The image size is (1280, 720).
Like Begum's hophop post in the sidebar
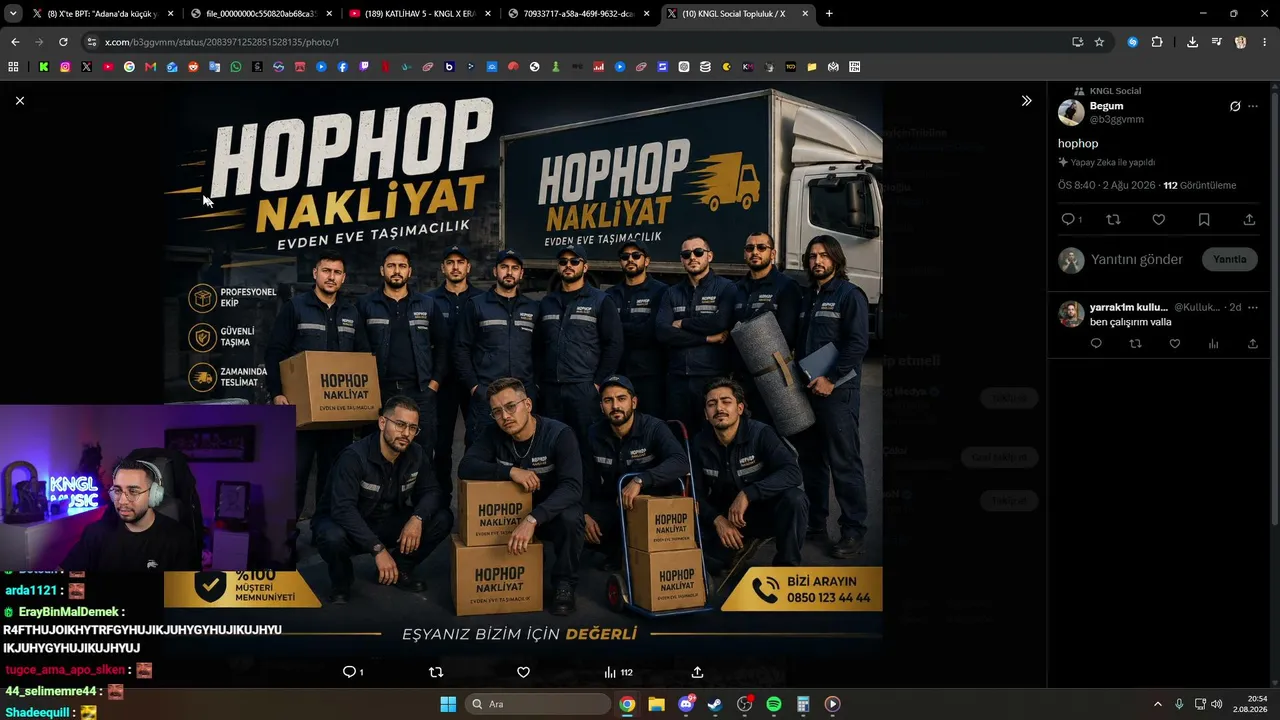click(1158, 220)
